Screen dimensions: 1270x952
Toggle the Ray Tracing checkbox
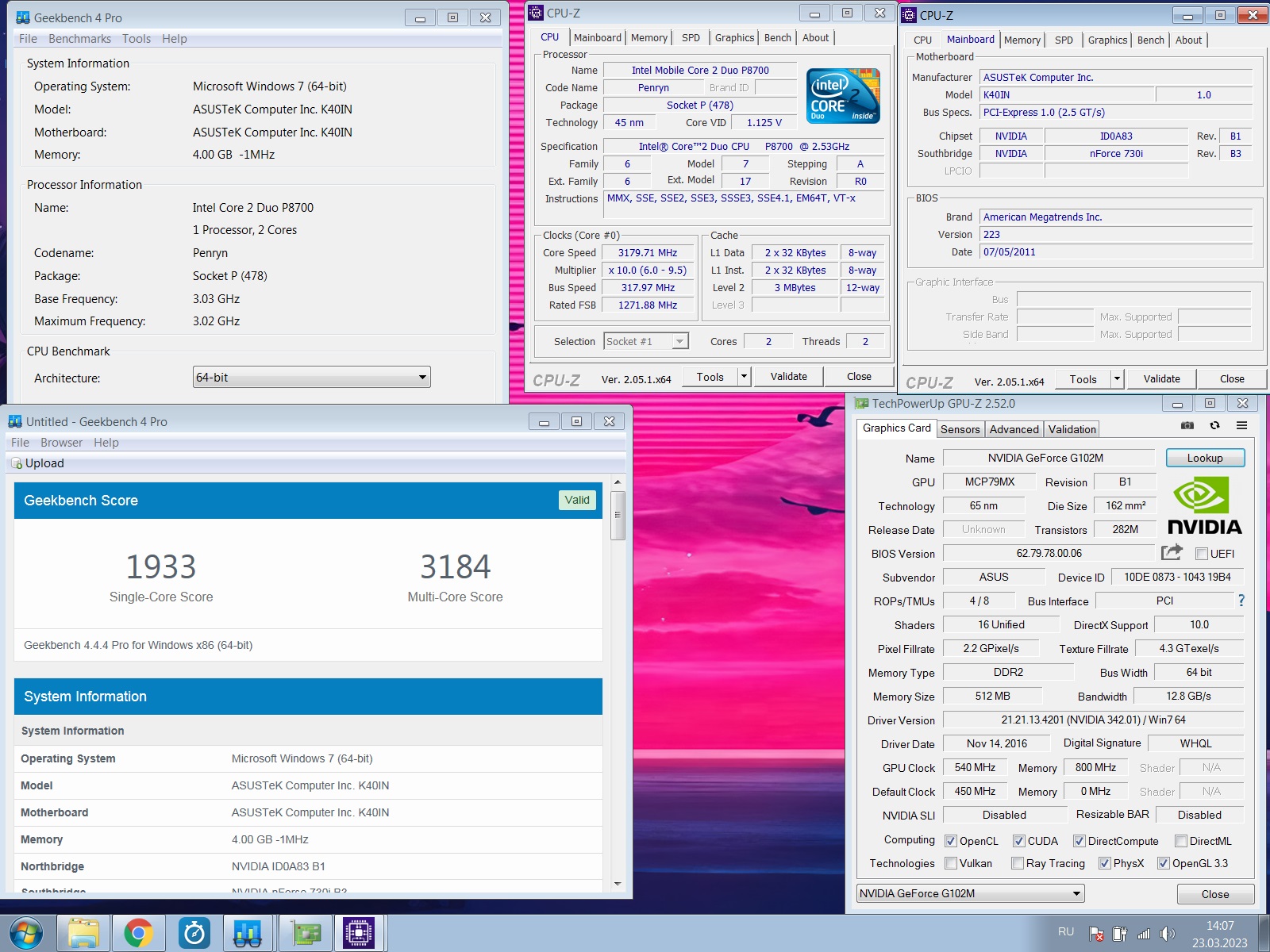[x=1018, y=863]
